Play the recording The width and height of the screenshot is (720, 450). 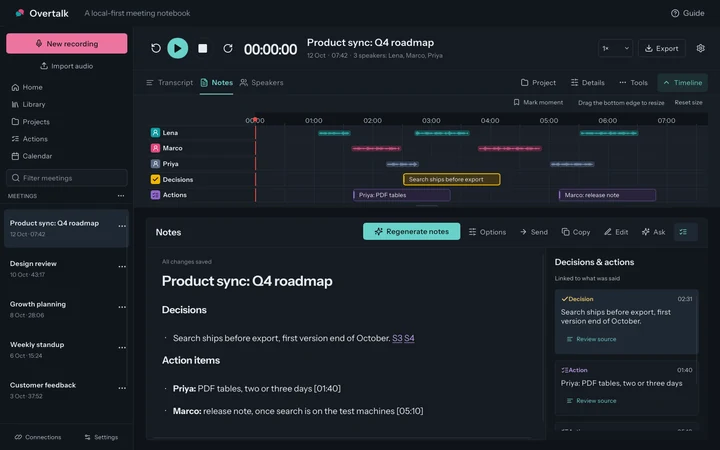[178, 48]
